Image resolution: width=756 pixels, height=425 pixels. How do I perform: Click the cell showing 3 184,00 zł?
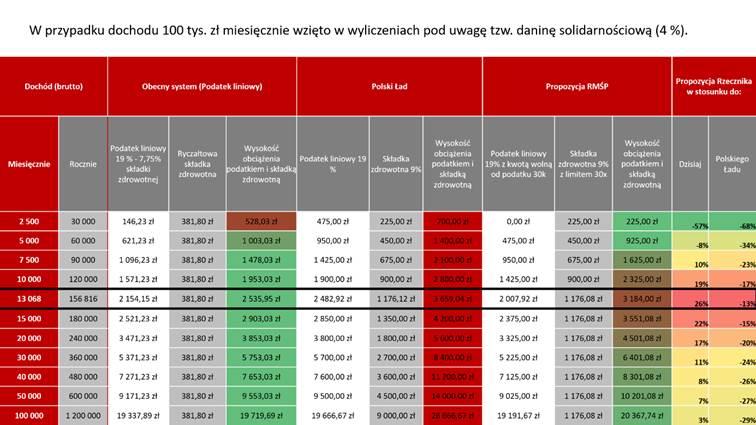(639, 298)
